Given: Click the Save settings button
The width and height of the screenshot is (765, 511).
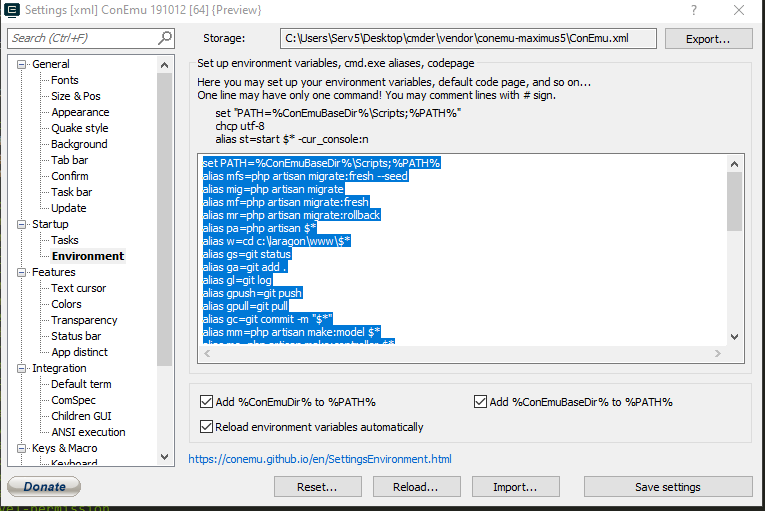Looking at the screenshot, I should point(667,487).
